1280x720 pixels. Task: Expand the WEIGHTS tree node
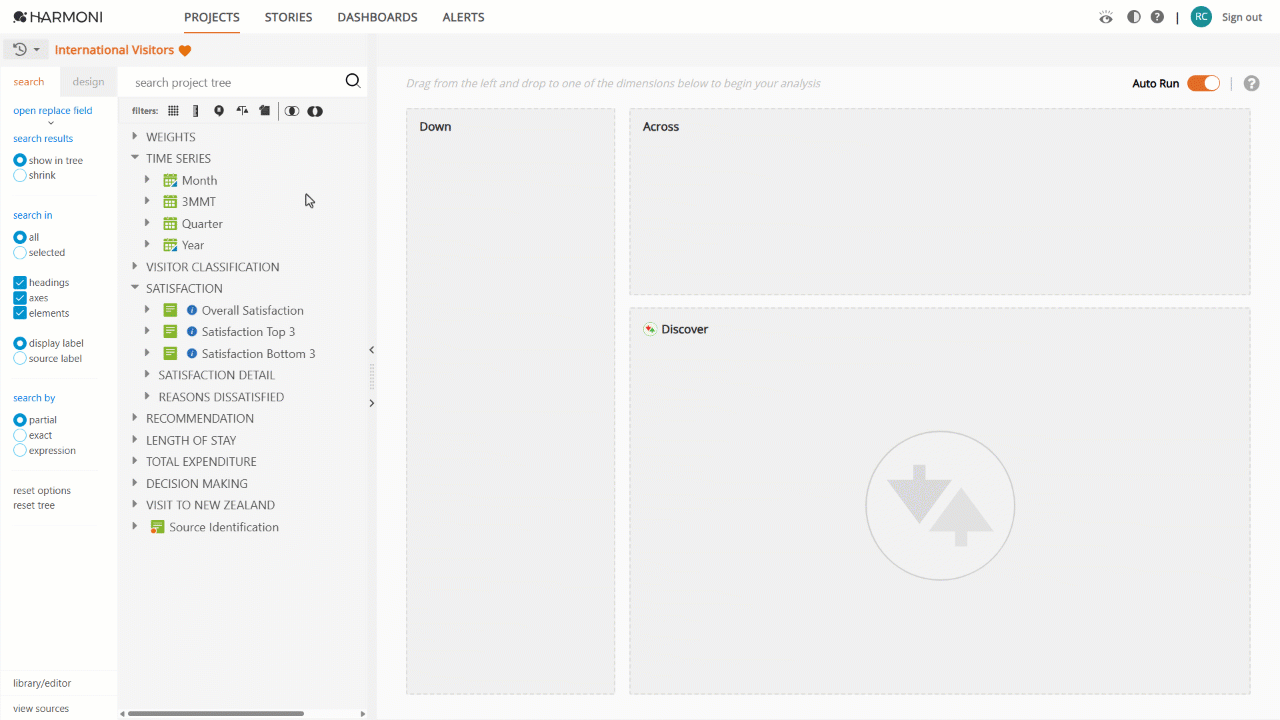tap(135, 137)
